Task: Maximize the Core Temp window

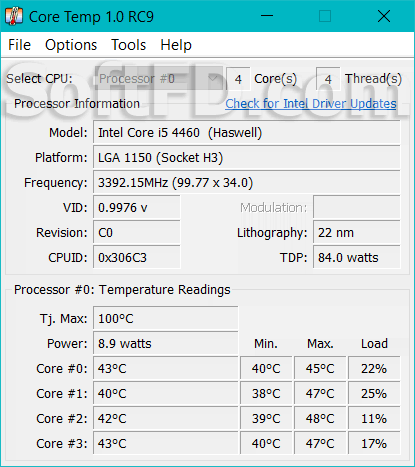Action: [x=325, y=16]
